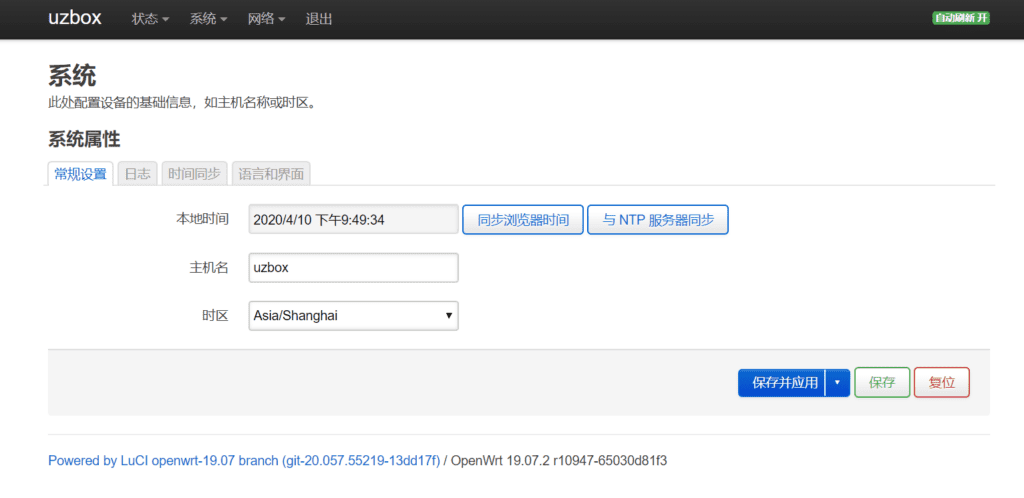Expand the 时区 Asia/Shanghai dropdown

(x=353, y=316)
